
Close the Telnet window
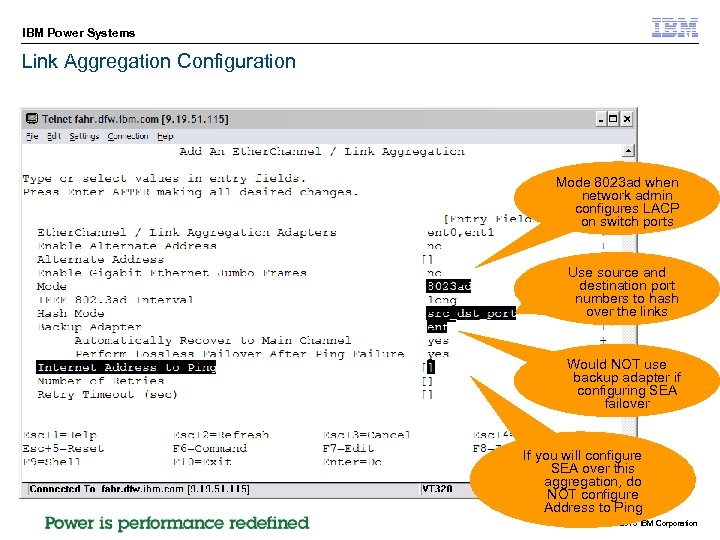[627, 119]
